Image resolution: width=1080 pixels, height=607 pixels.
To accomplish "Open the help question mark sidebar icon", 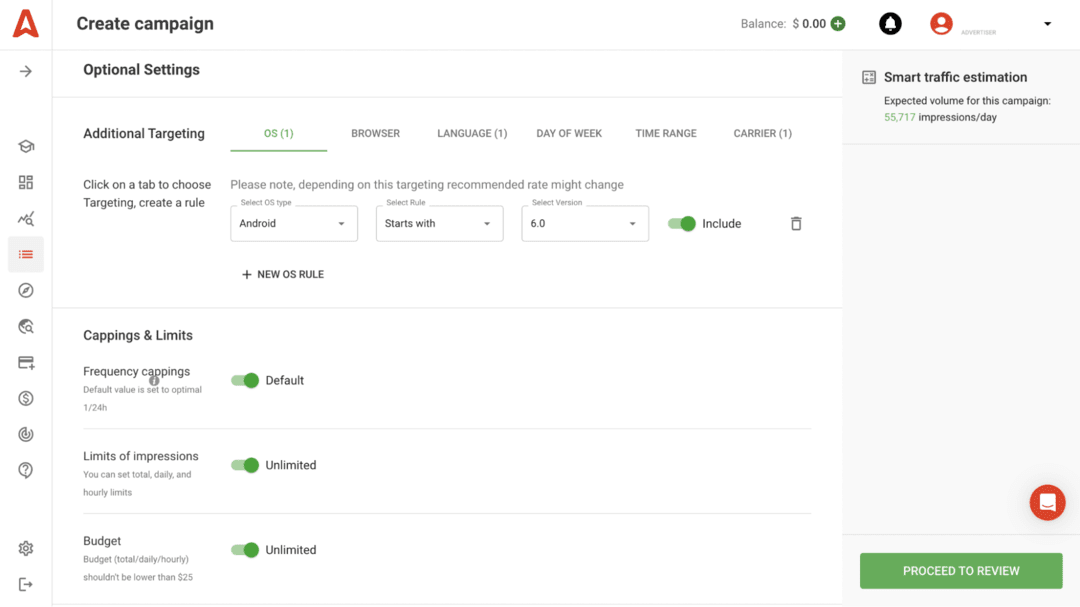I will pos(26,470).
